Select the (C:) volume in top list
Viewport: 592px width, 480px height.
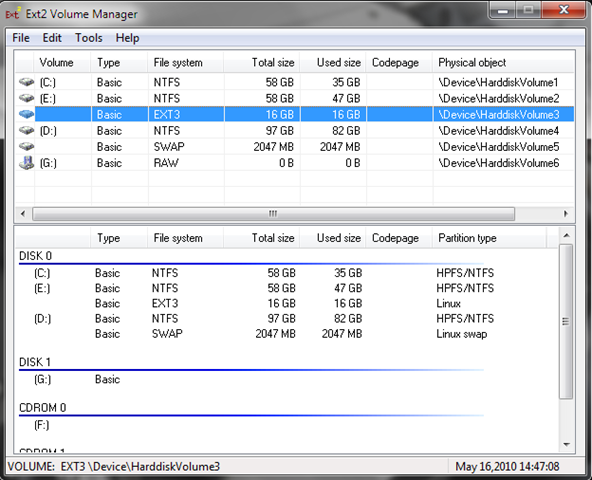tap(48, 82)
